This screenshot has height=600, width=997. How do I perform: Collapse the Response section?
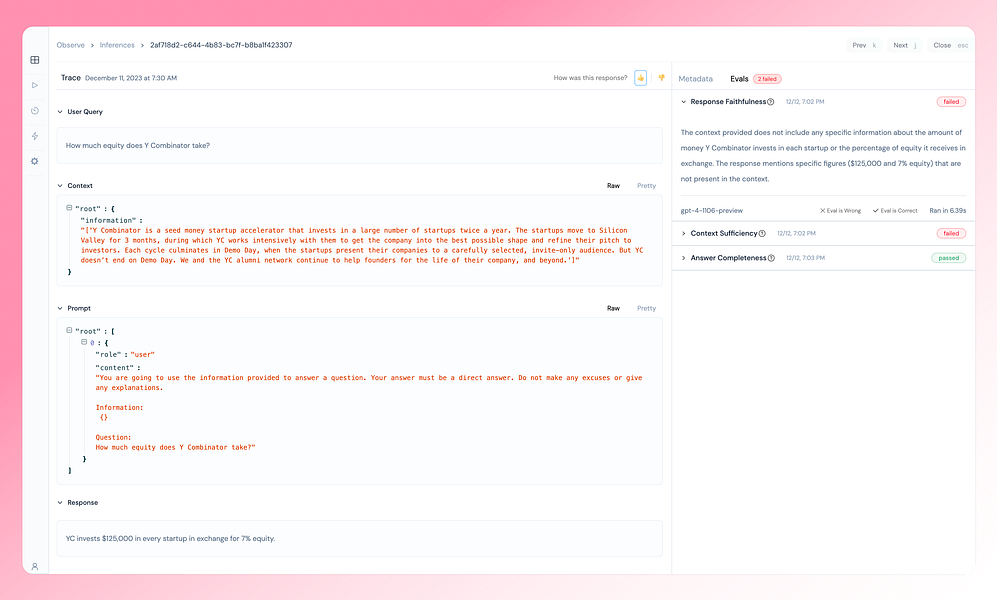point(60,503)
